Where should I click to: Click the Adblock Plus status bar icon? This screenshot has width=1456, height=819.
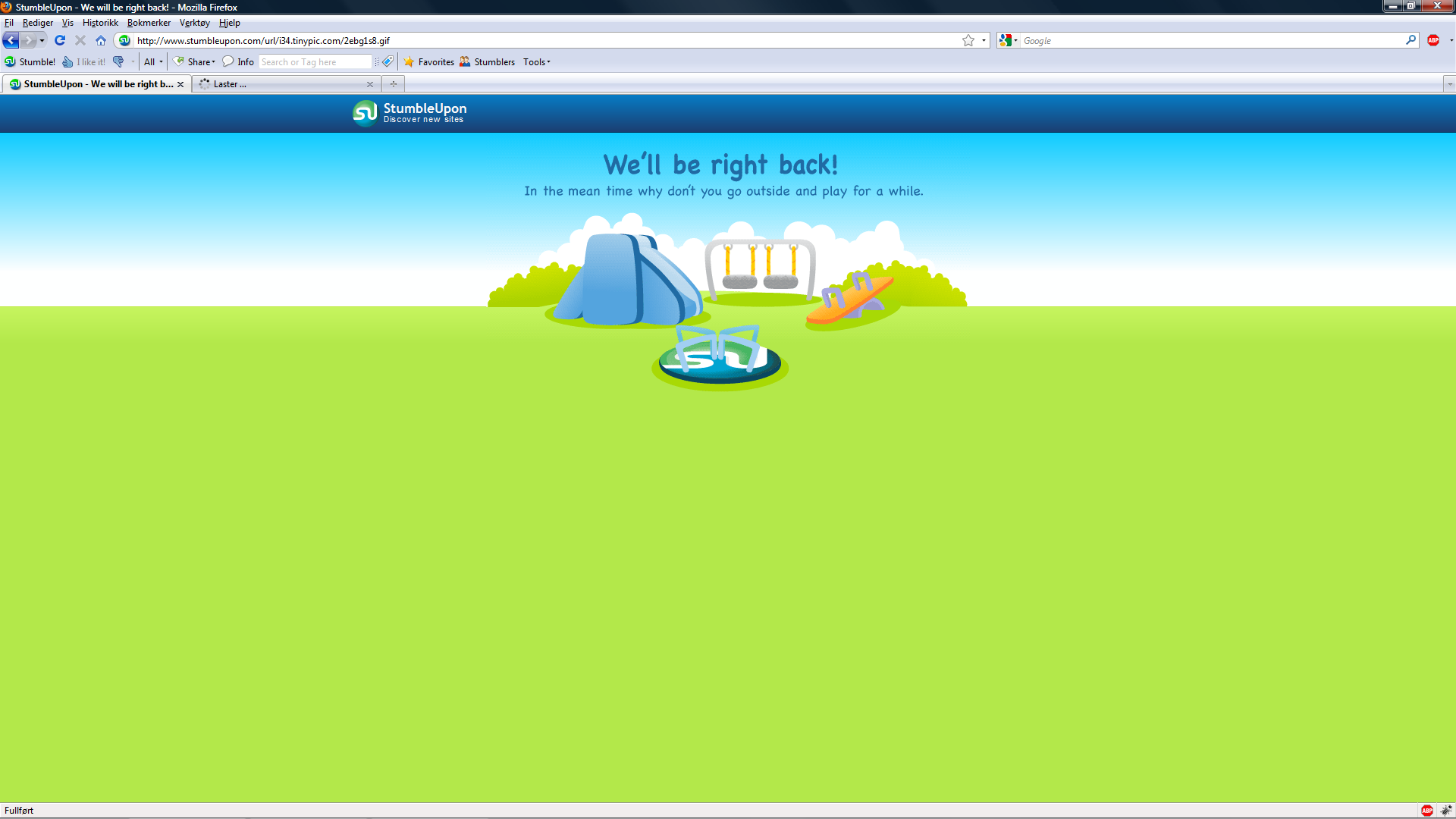tap(1427, 811)
